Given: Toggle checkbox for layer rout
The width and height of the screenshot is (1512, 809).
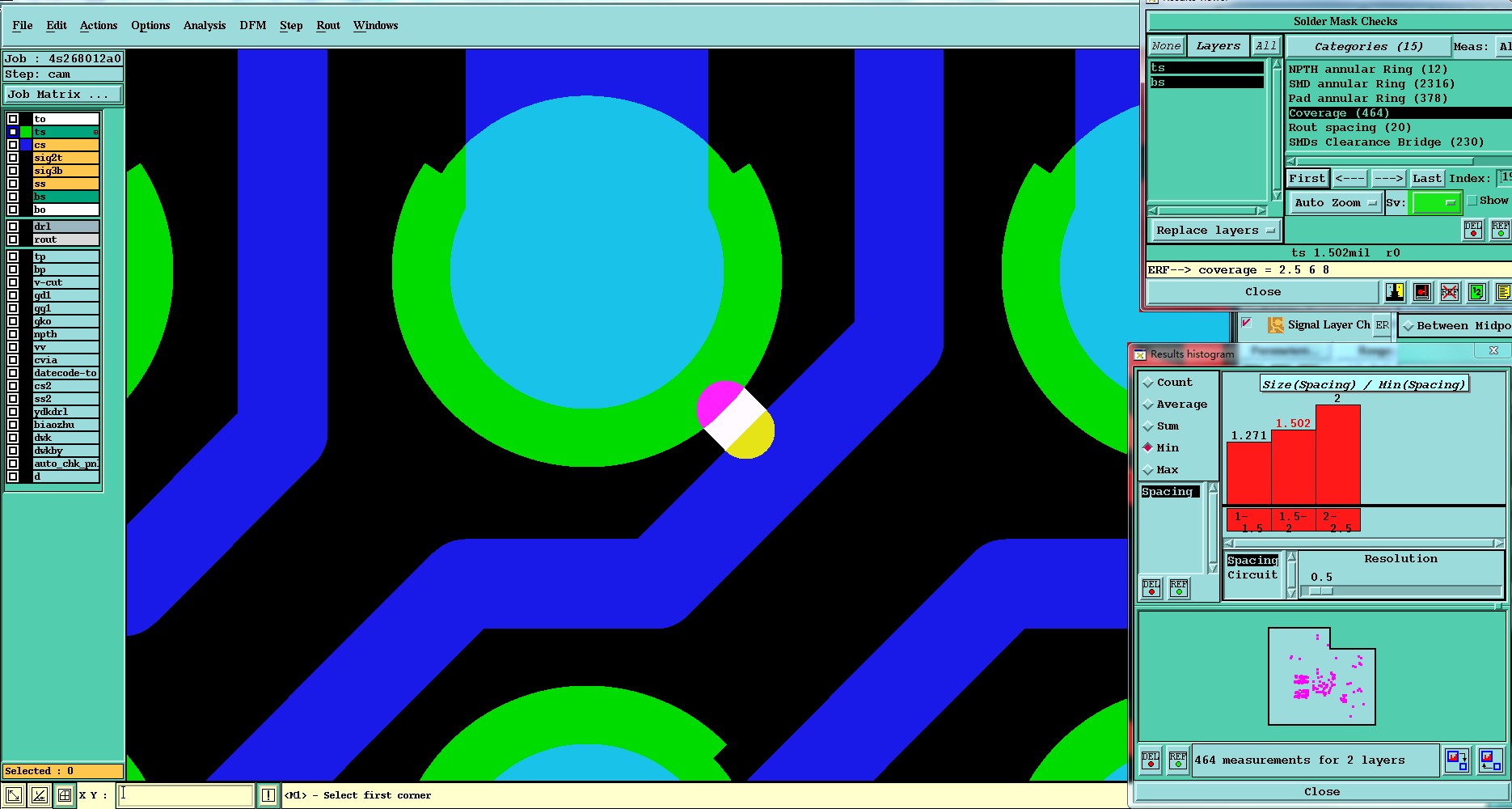Looking at the screenshot, I should tap(13, 239).
